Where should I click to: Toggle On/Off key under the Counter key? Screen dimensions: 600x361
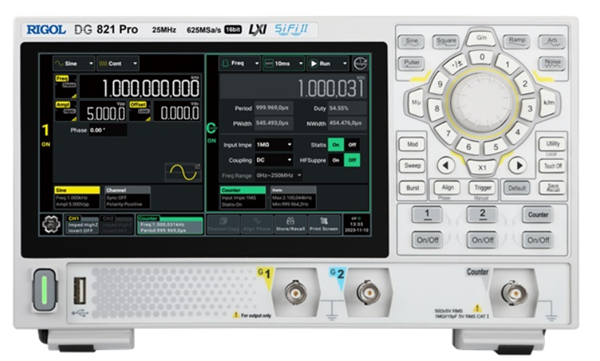click(x=538, y=240)
